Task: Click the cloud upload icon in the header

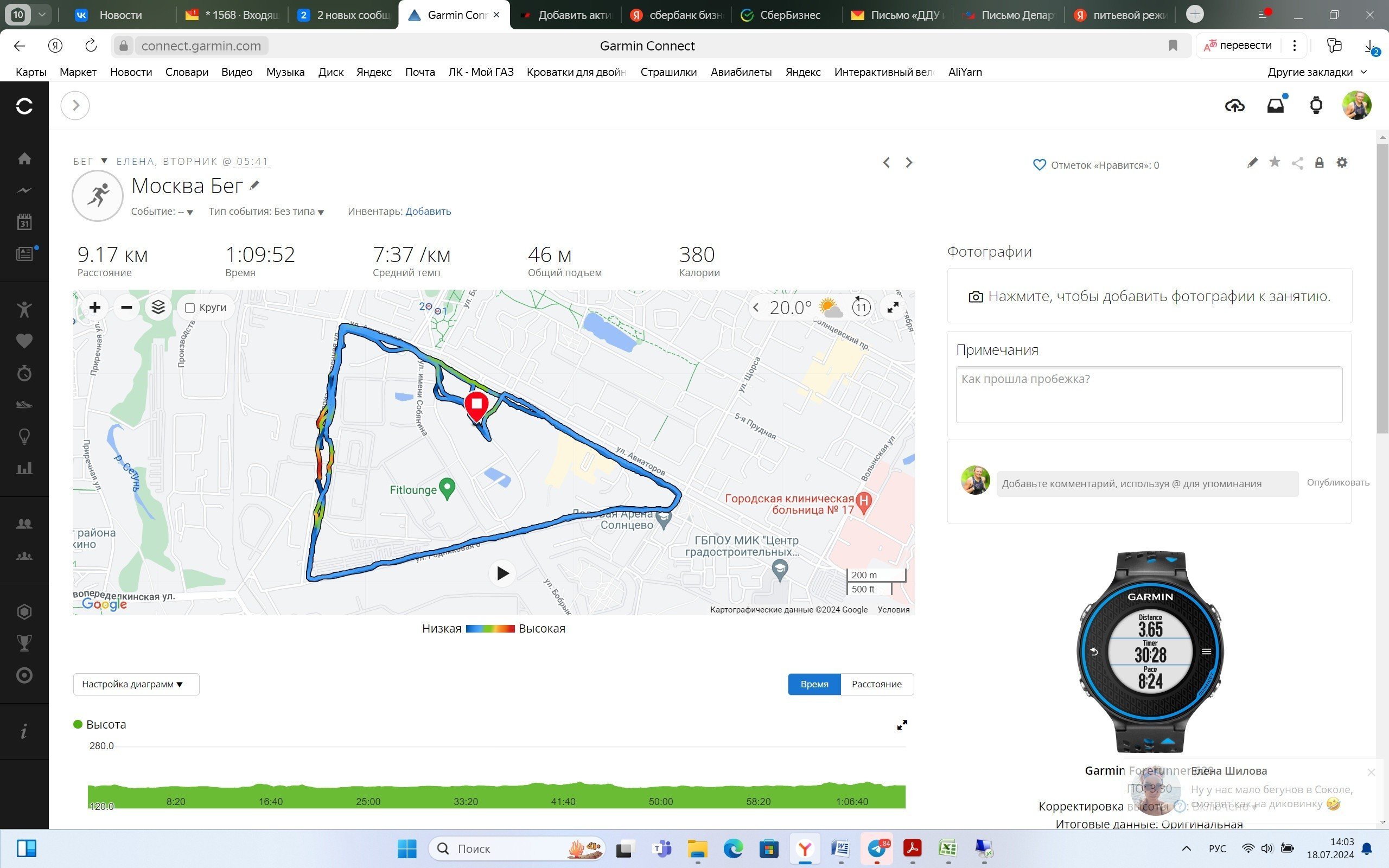Action: 1234,106
